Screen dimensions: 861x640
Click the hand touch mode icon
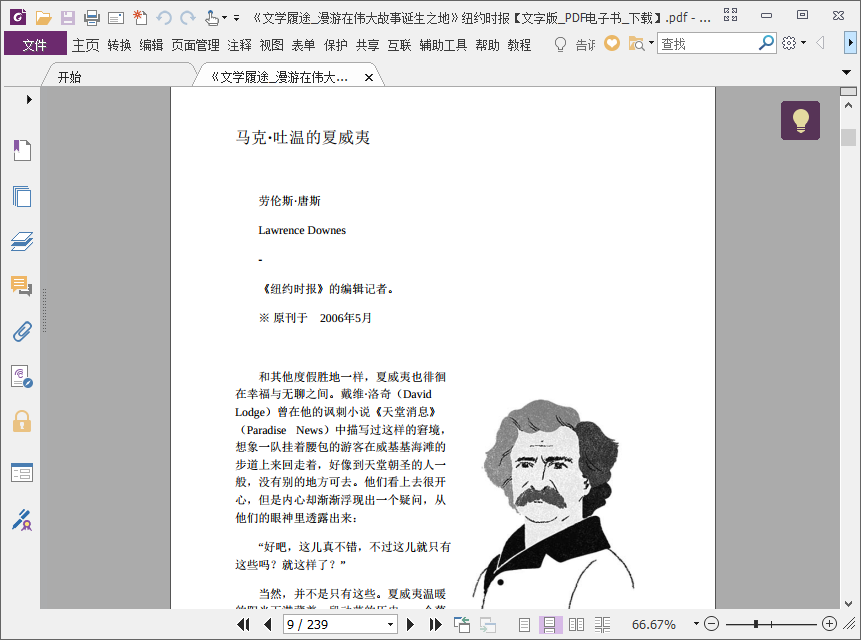212,18
